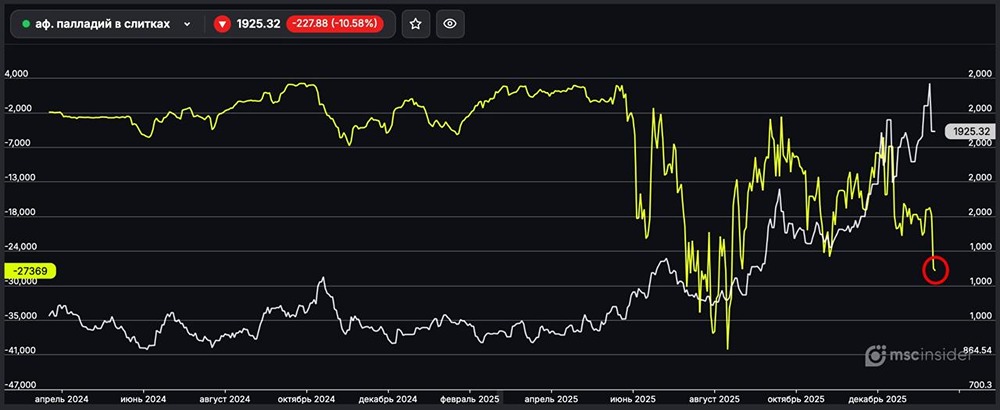The height and width of the screenshot is (410, 1000).
Task: Click the август 2025 date label
Action: [x=715, y=399]
